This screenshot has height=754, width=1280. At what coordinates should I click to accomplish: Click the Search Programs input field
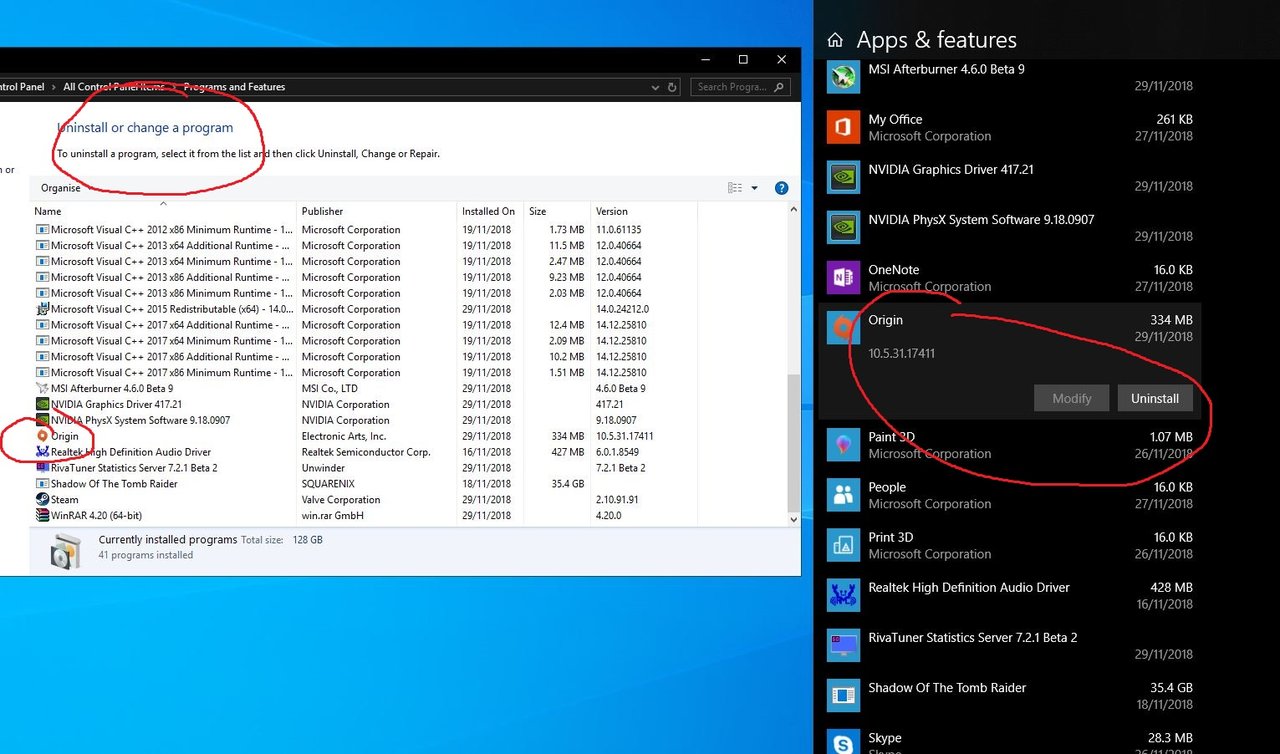tap(732, 87)
